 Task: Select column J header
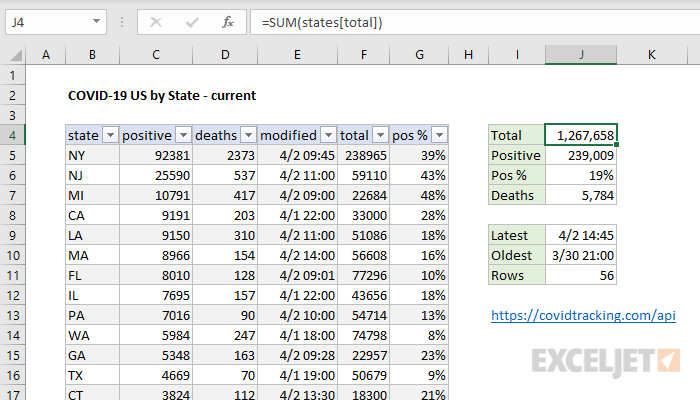[581, 55]
